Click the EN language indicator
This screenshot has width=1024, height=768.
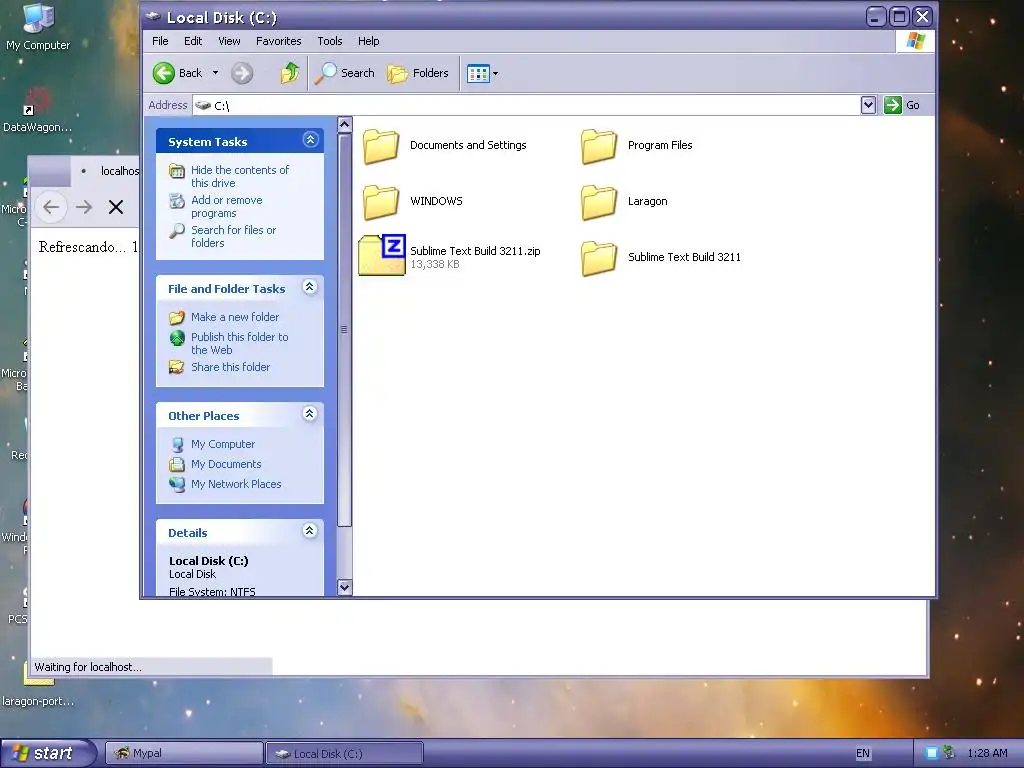(863, 753)
